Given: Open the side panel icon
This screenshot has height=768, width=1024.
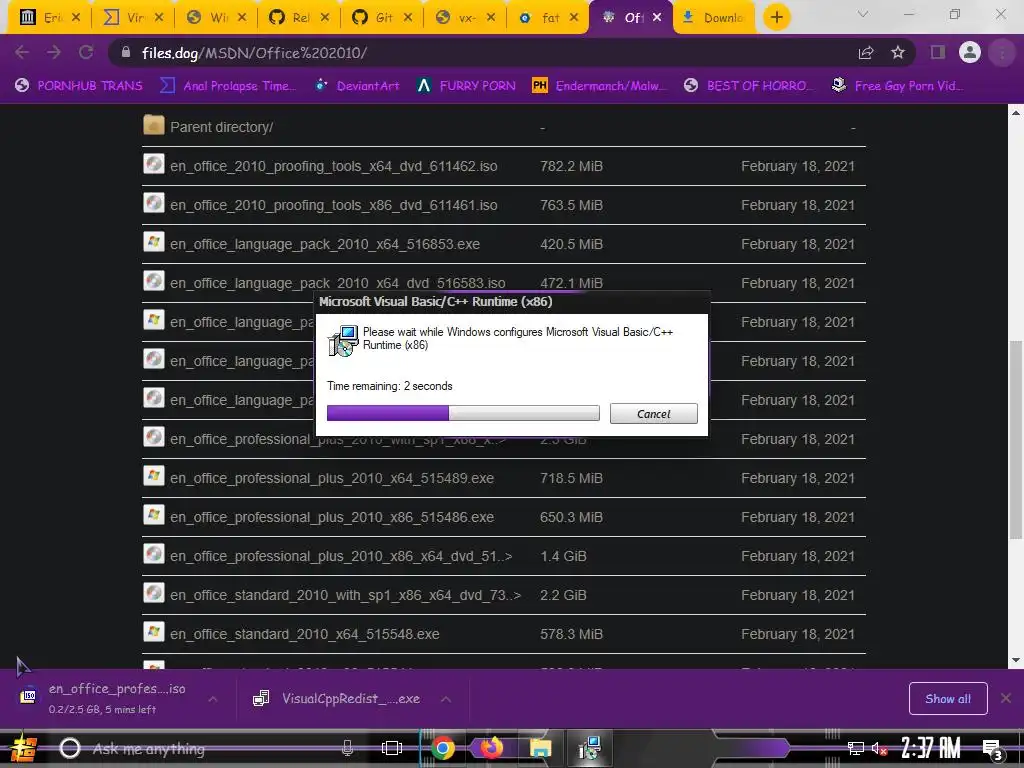Looking at the screenshot, I should point(938,52).
